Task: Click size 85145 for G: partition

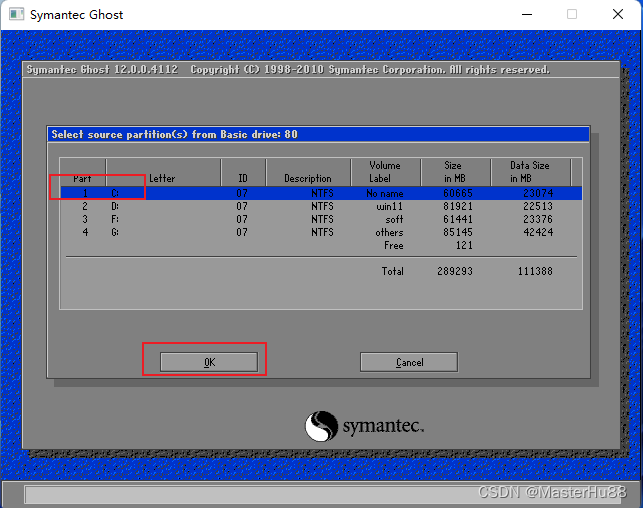Action: 458,232
